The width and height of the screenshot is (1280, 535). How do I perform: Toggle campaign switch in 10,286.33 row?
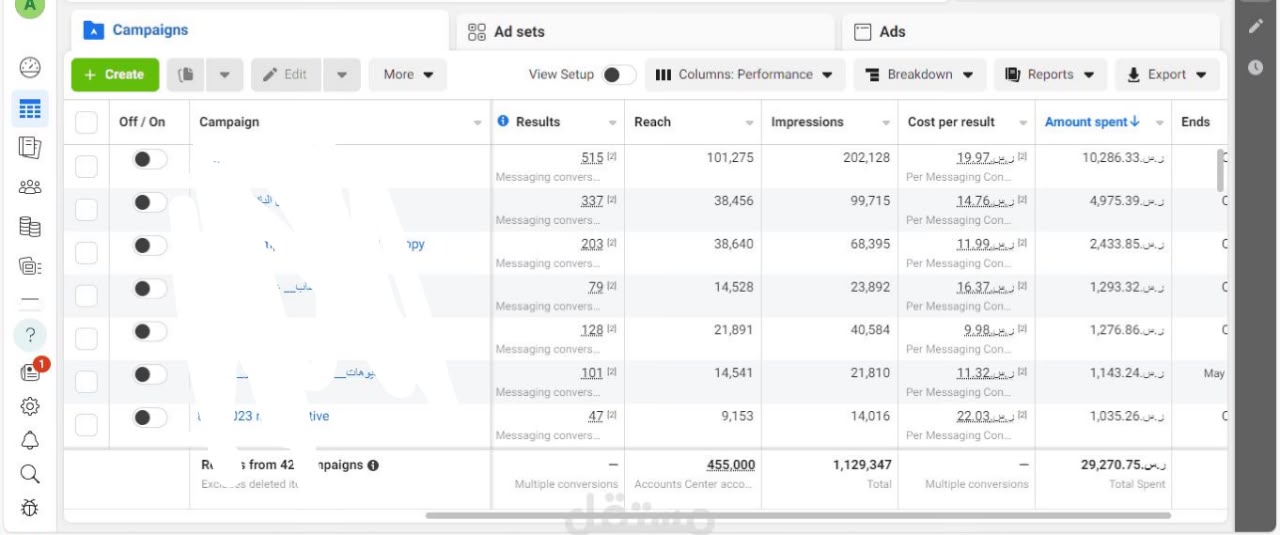[x=150, y=159]
